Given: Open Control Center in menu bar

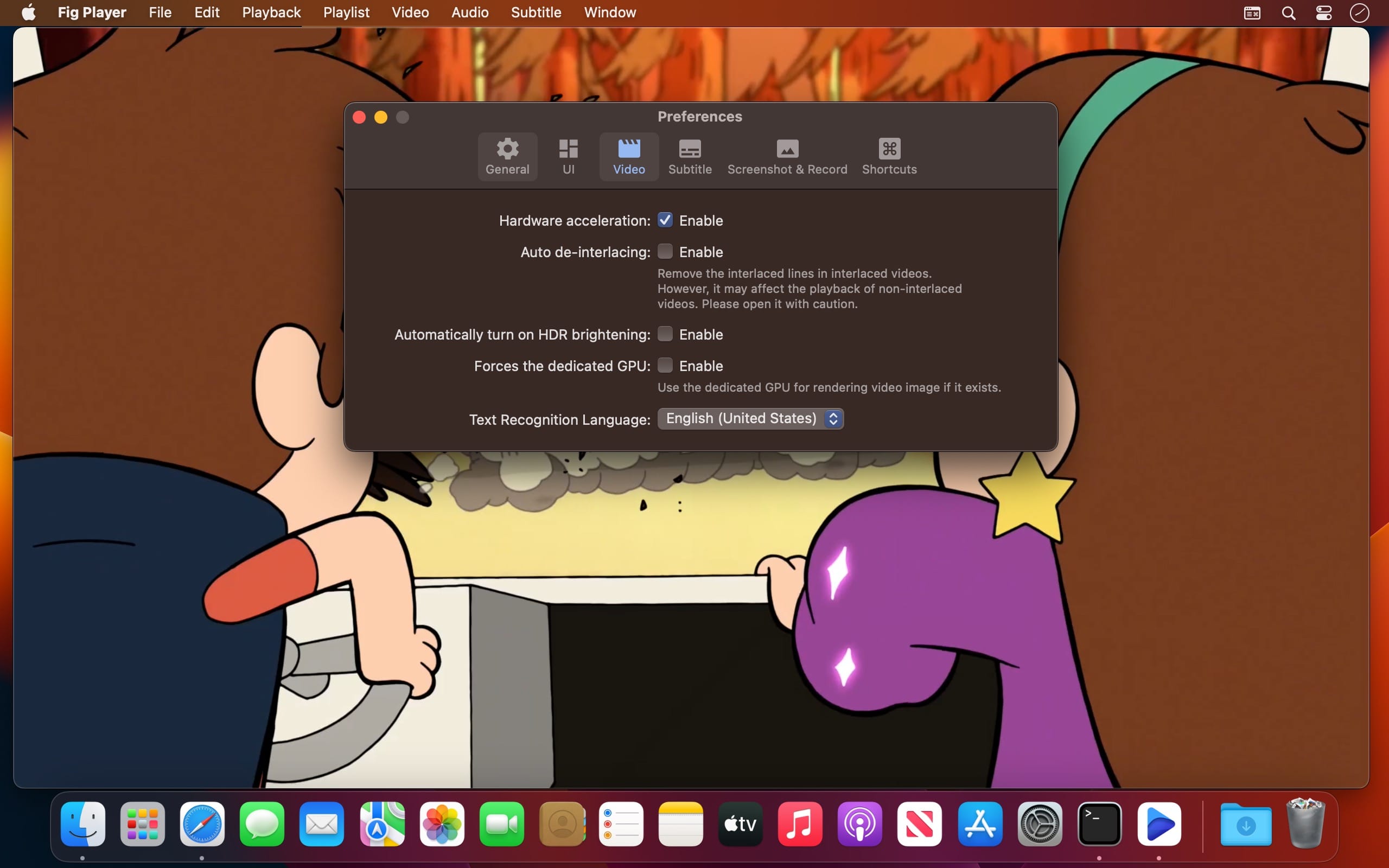Looking at the screenshot, I should click(1323, 12).
